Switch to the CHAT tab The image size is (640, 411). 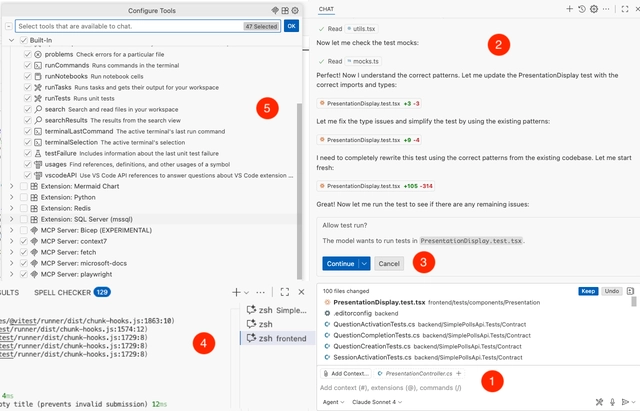pos(326,9)
